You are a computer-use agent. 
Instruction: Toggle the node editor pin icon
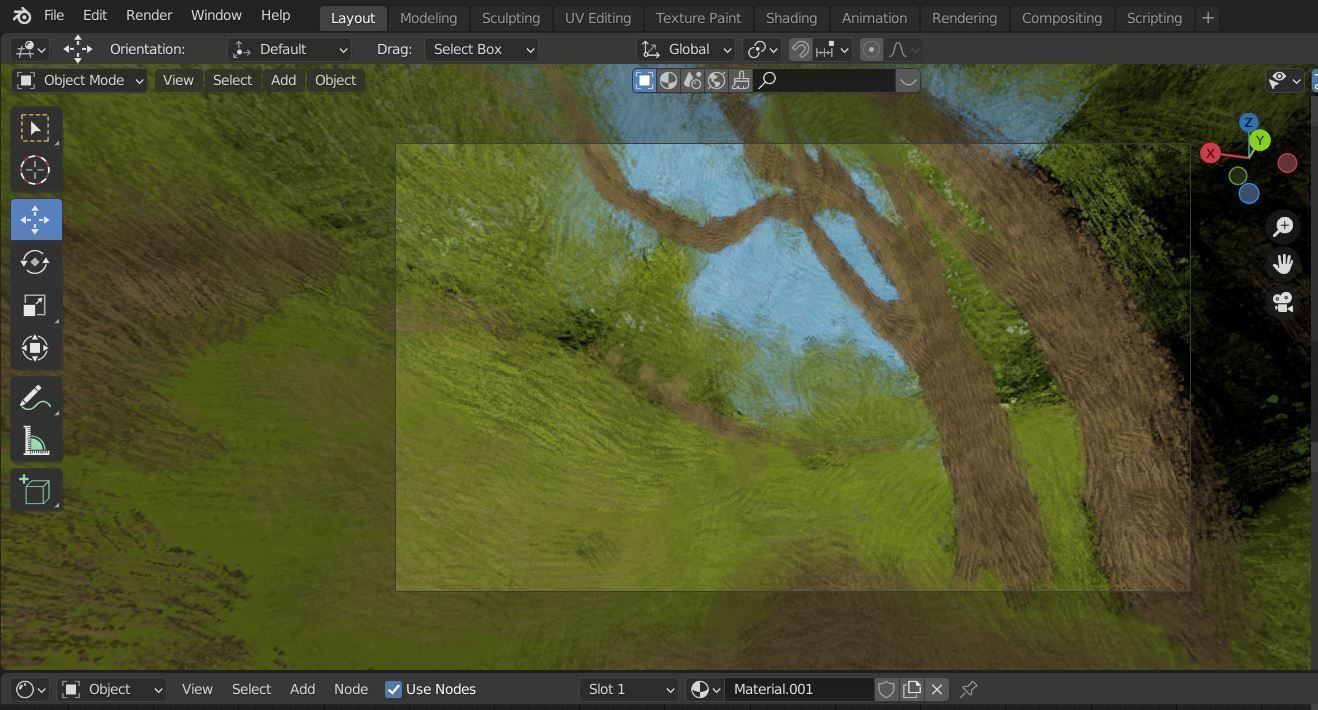pos(968,689)
